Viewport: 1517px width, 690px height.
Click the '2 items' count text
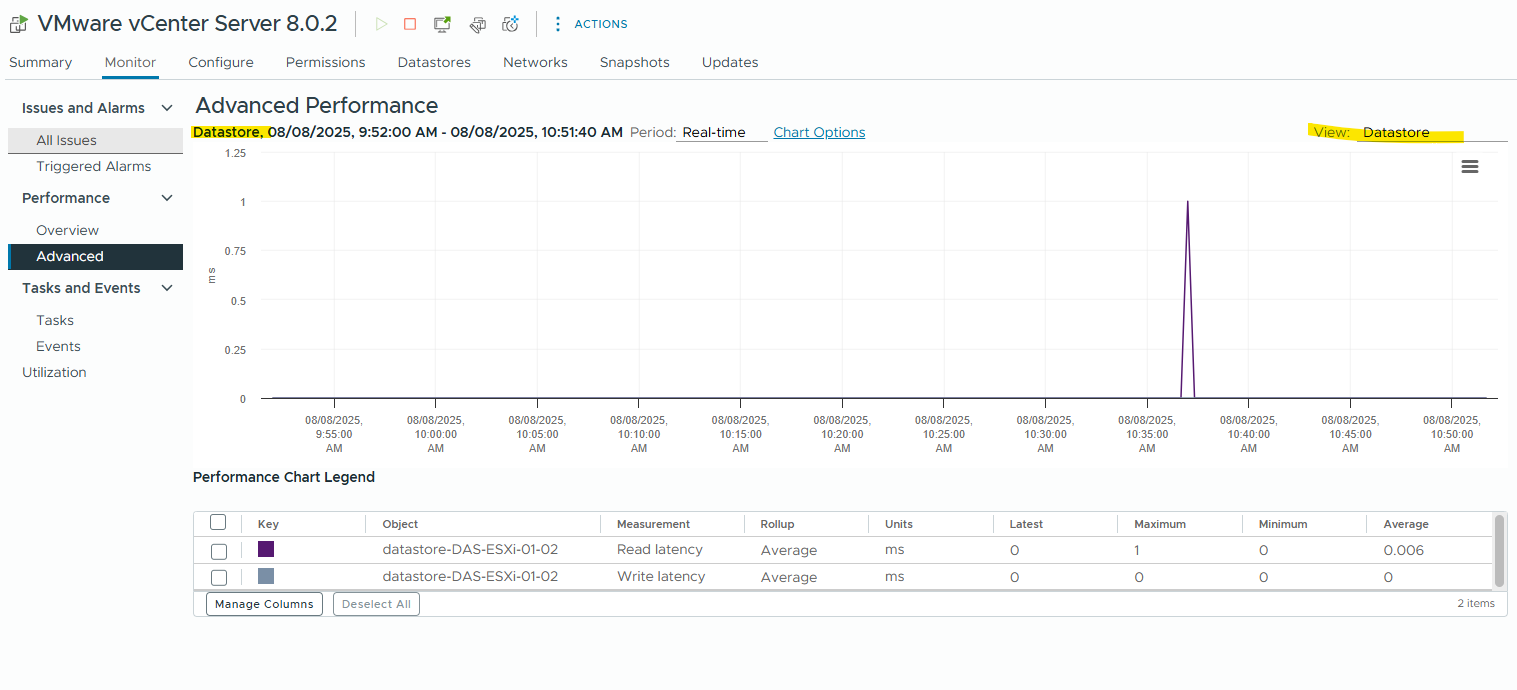(1476, 604)
